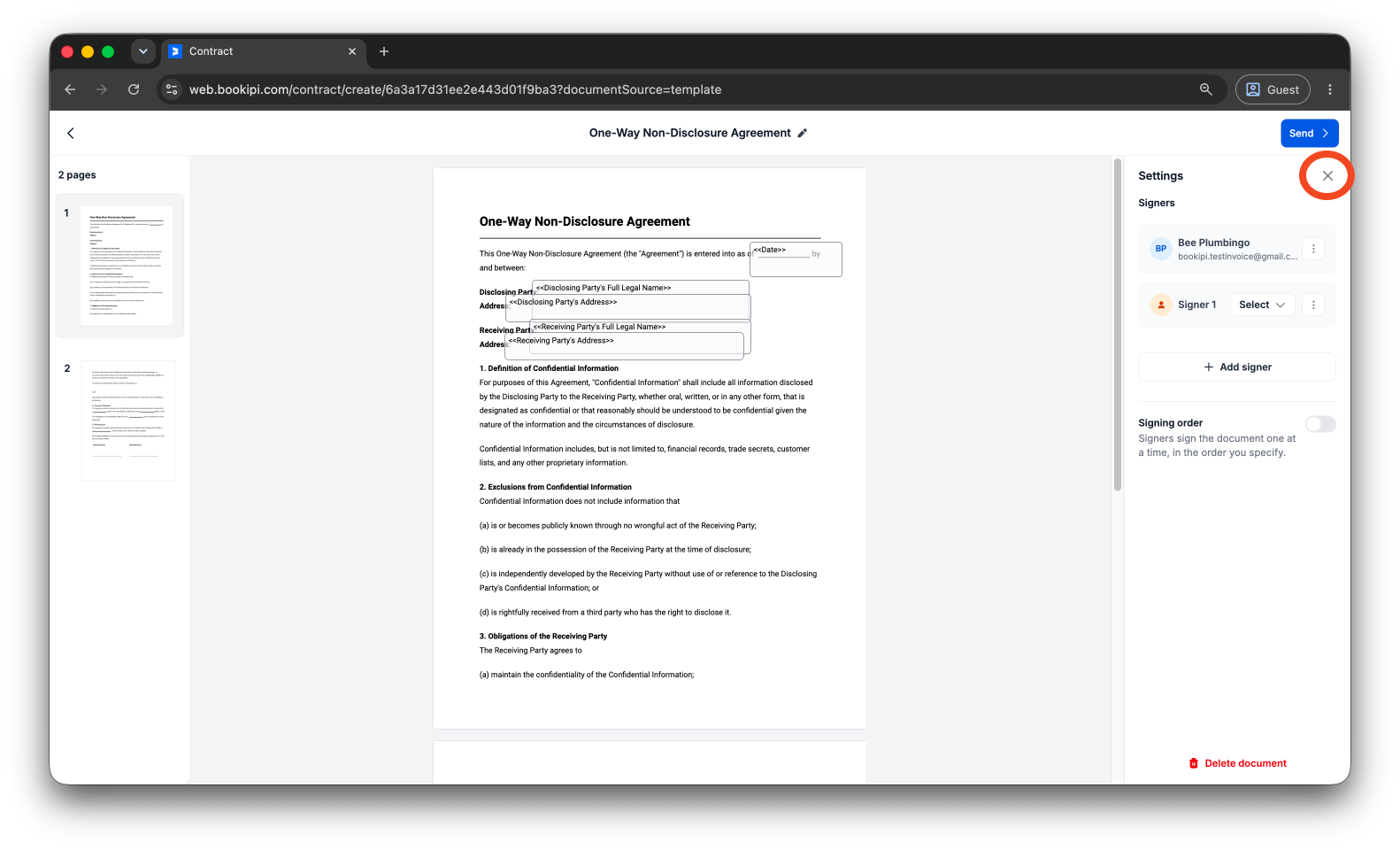Open the Select dropdown for Signer 1

[x=1262, y=305]
